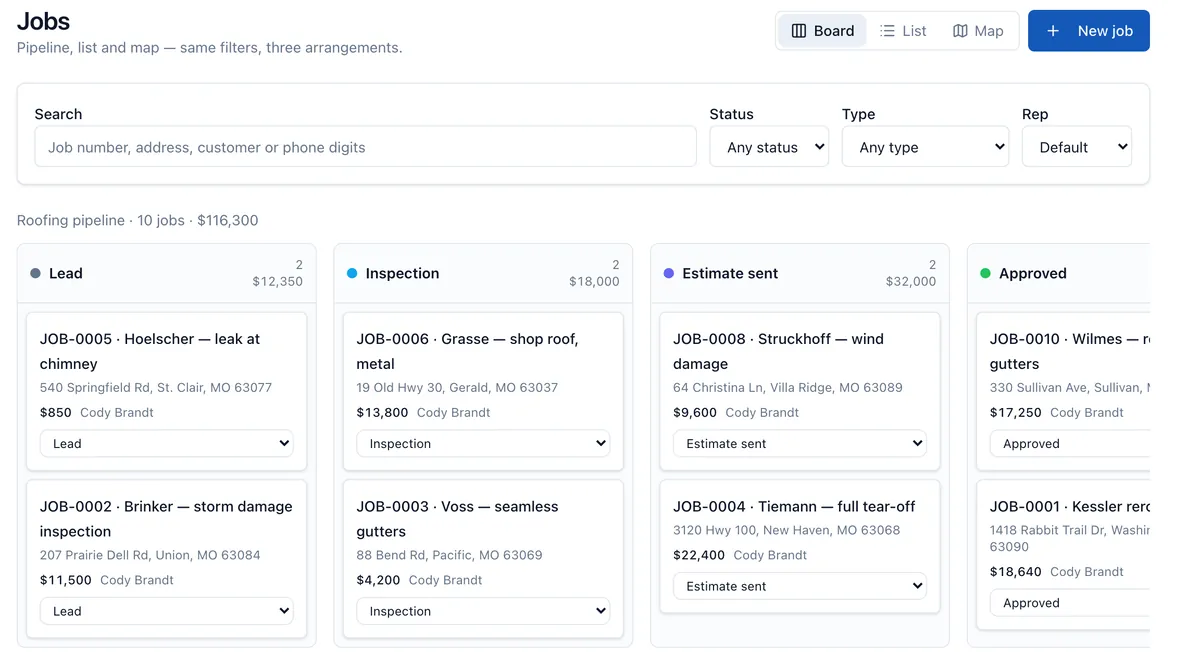Change stage dropdown for JOB-0002 Brinker
The image size is (1200, 652).
[x=166, y=611]
